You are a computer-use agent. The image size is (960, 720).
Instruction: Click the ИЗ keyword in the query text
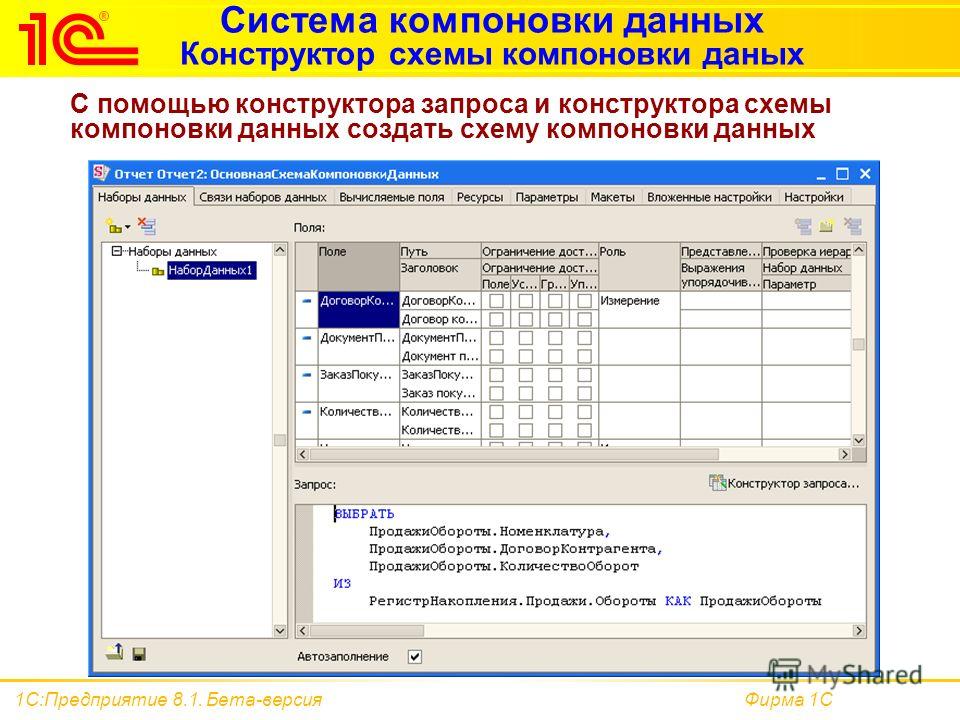(342, 583)
